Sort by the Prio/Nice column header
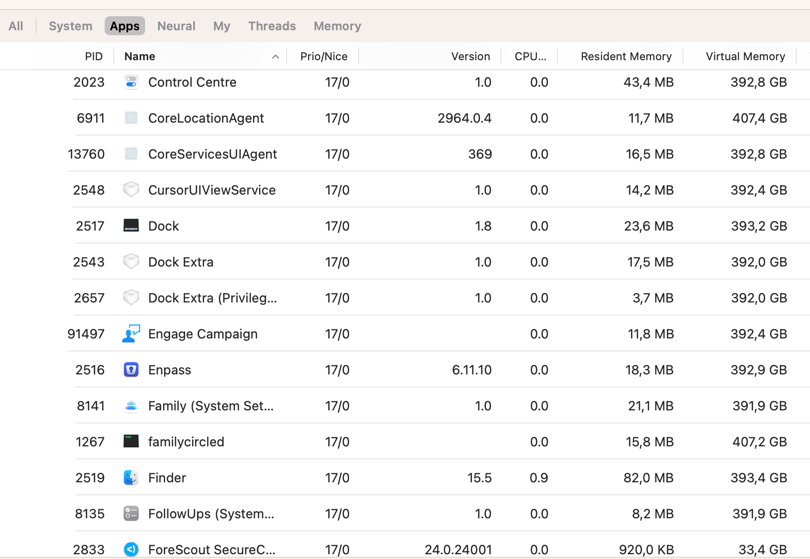The image size is (810, 559). (324, 56)
